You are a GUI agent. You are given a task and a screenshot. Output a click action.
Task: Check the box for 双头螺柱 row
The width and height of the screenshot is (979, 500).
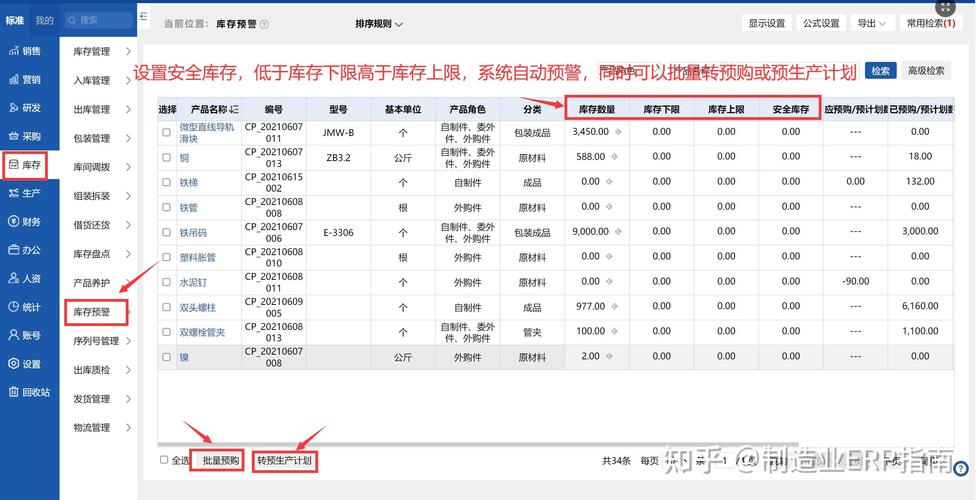click(166, 307)
